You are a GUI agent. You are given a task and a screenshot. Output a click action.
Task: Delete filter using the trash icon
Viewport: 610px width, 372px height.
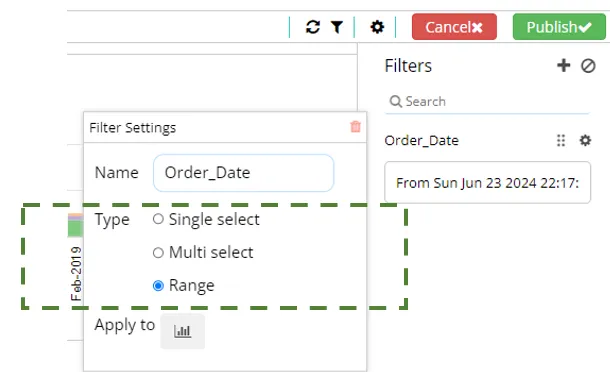pyautogui.click(x=355, y=126)
